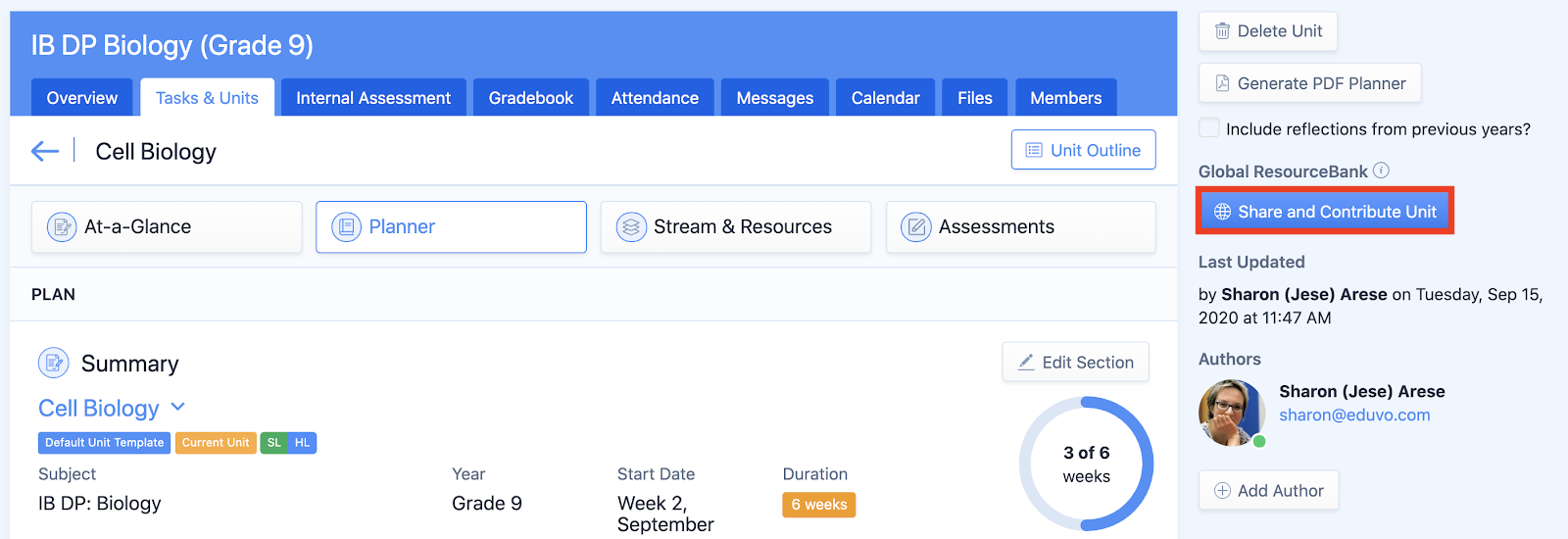Enable include reflections from previous years

(x=1210, y=128)
